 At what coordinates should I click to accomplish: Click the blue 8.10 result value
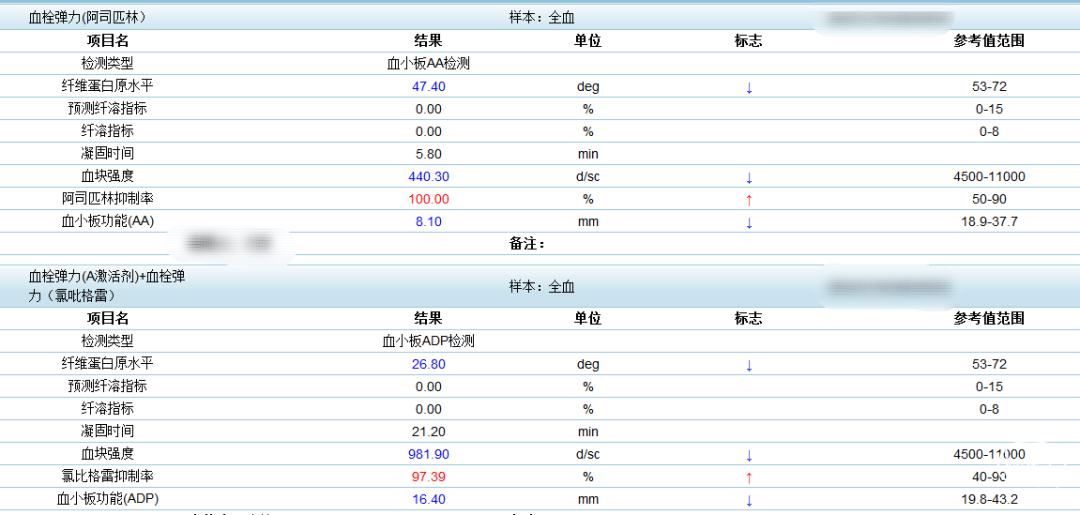pos(428,222)
